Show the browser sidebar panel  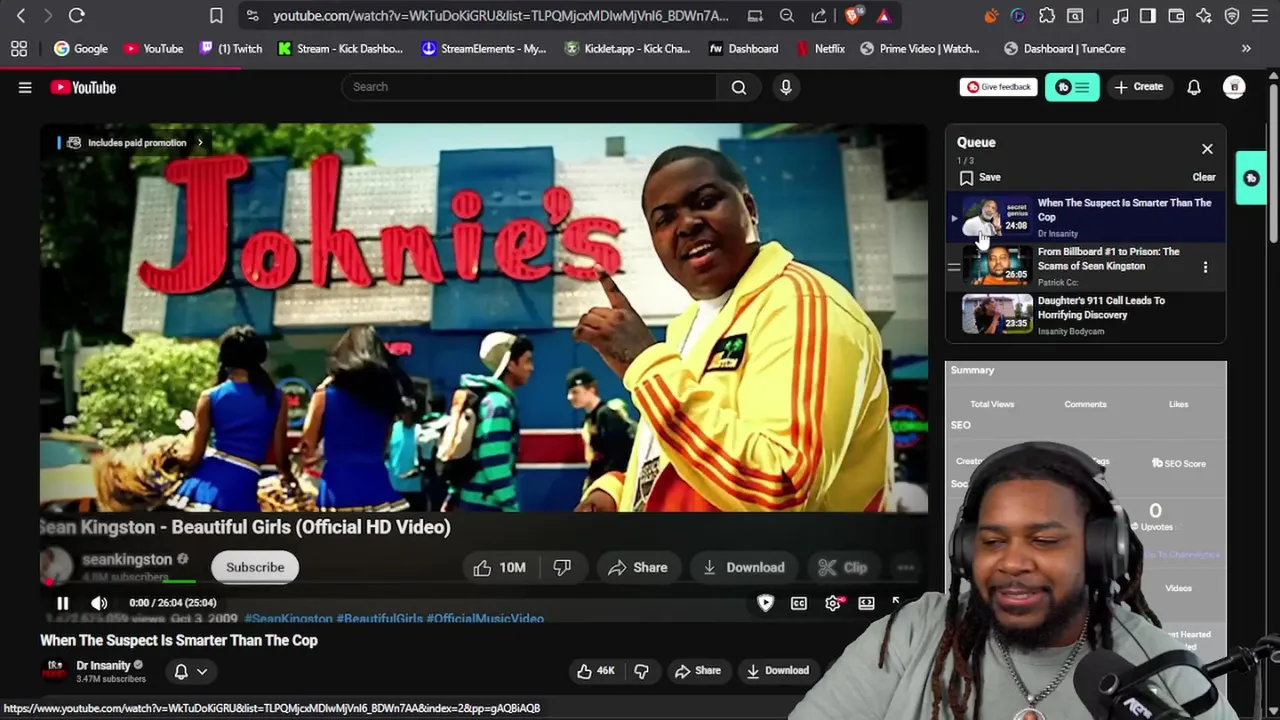tap(1148, 16)
